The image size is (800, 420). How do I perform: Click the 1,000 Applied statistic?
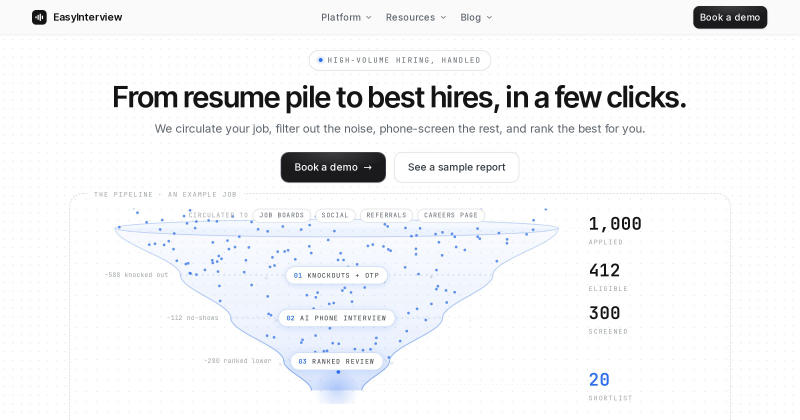(x=615, y=230)
